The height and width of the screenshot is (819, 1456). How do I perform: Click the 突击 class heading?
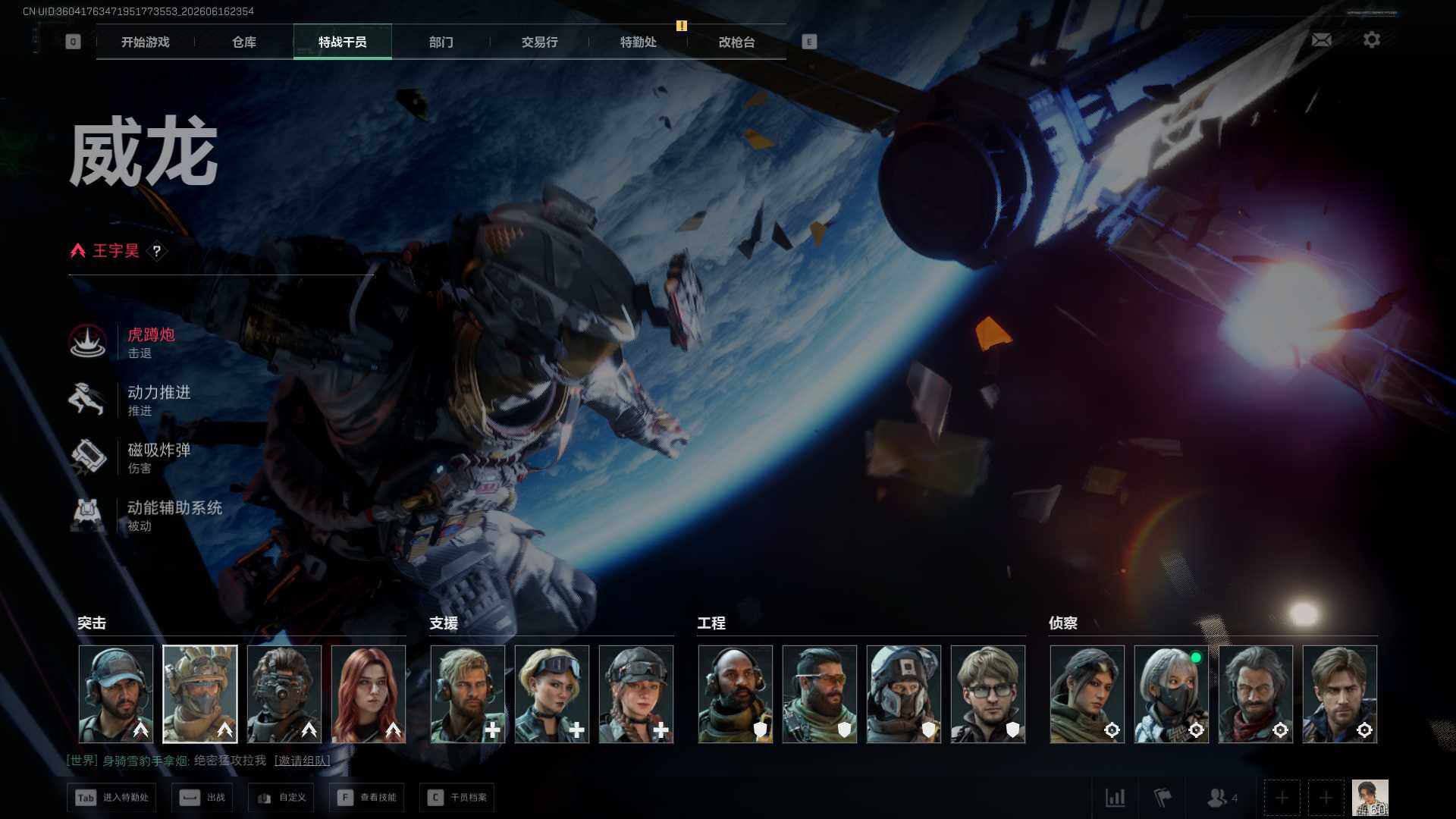(92, 623)
